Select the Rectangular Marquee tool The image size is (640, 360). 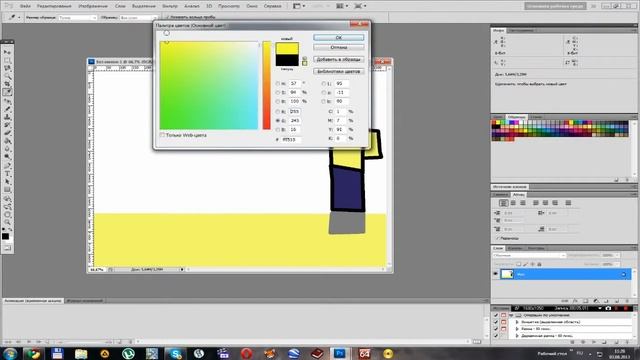point(7,60)
